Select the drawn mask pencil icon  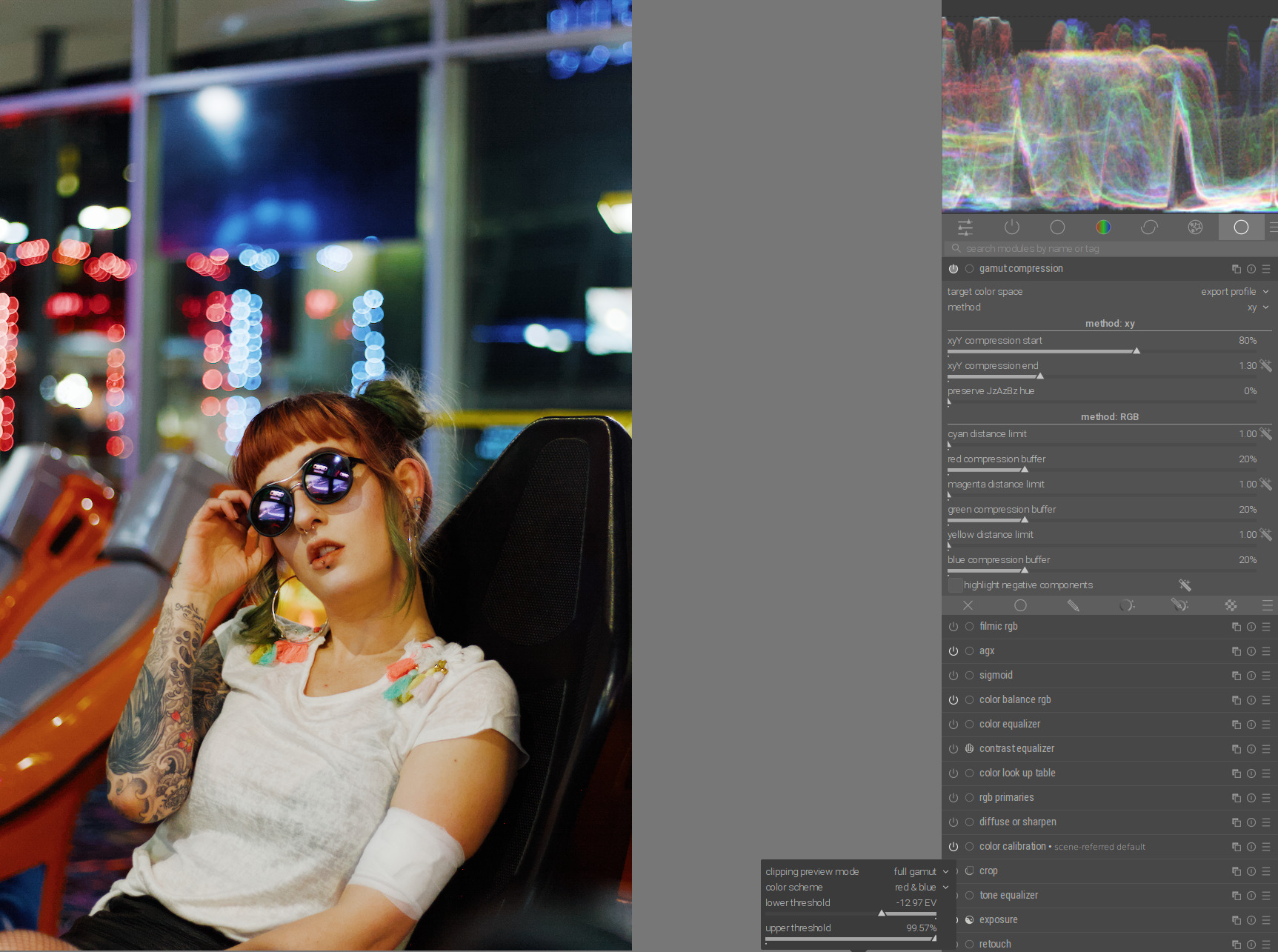(1073, 605)
